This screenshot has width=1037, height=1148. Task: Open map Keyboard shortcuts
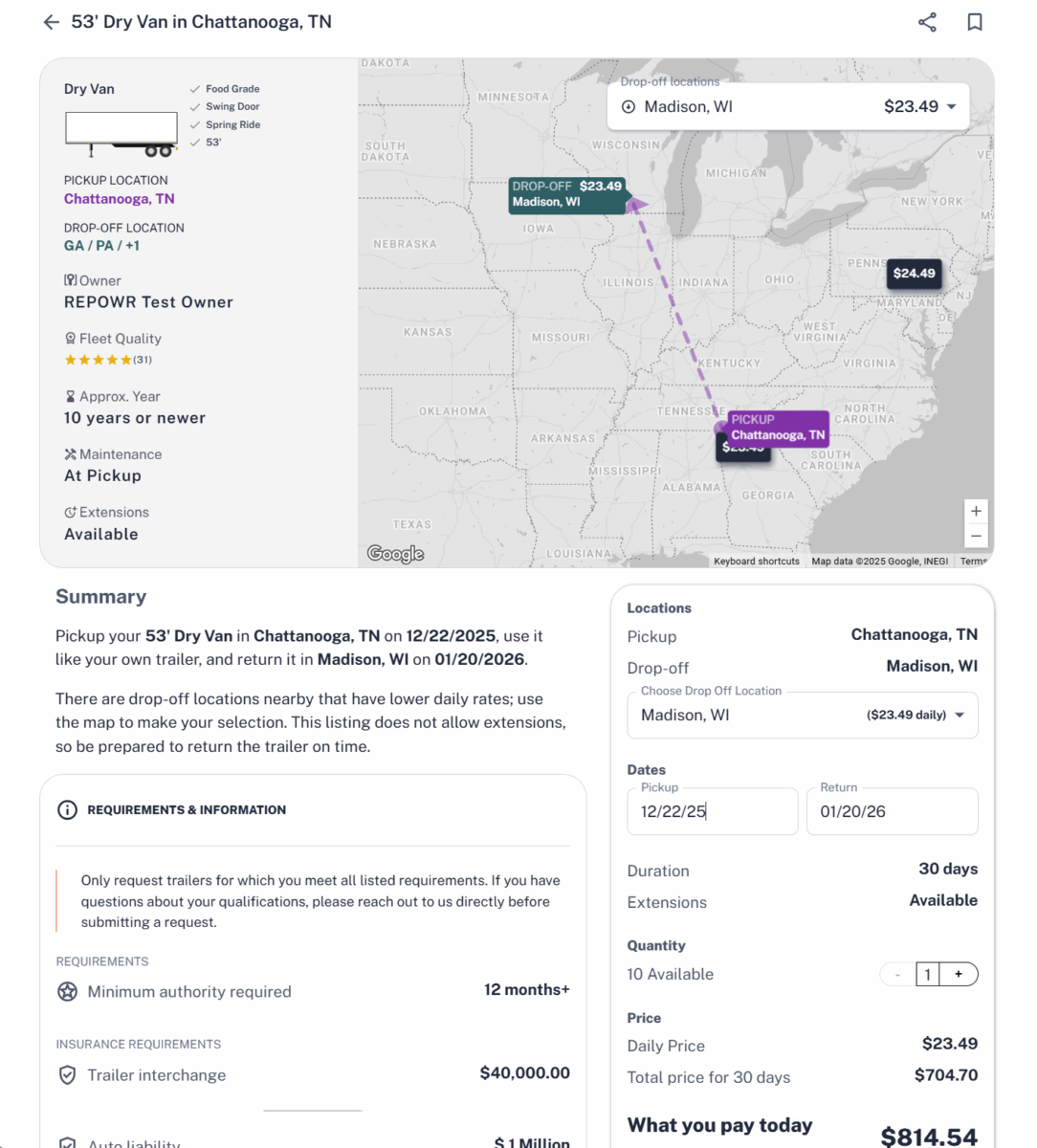coord(756,562)
